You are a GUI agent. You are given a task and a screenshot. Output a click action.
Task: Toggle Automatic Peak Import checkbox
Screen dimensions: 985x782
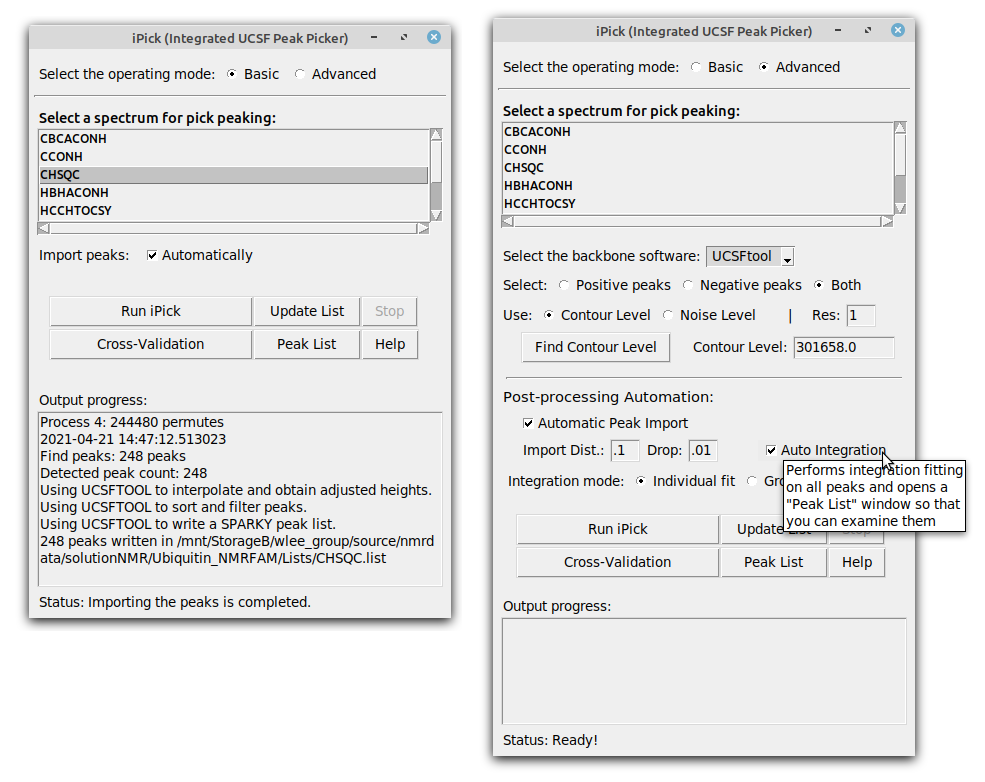[528, 423]
